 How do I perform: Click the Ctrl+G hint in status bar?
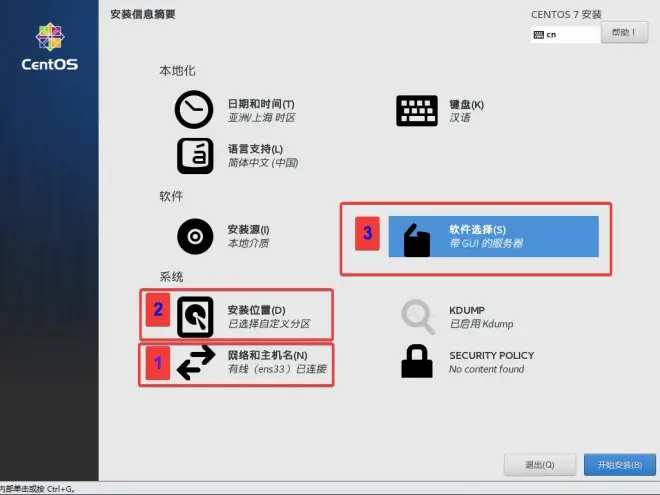point(61,489)
